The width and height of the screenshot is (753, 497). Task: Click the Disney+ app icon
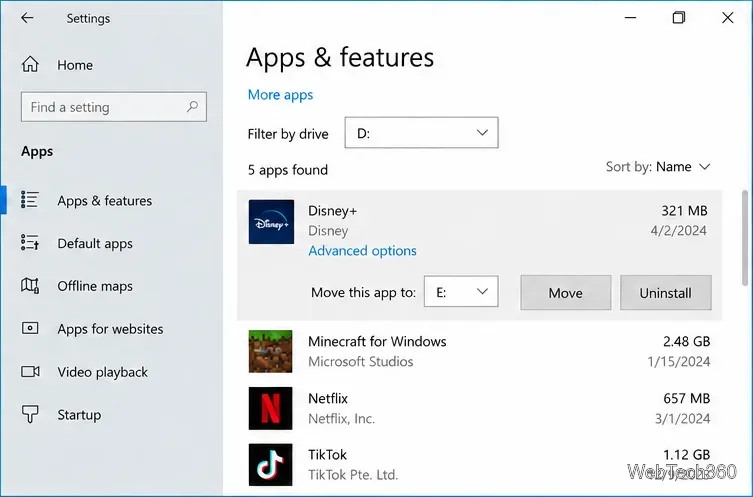(x=271, y=222)
